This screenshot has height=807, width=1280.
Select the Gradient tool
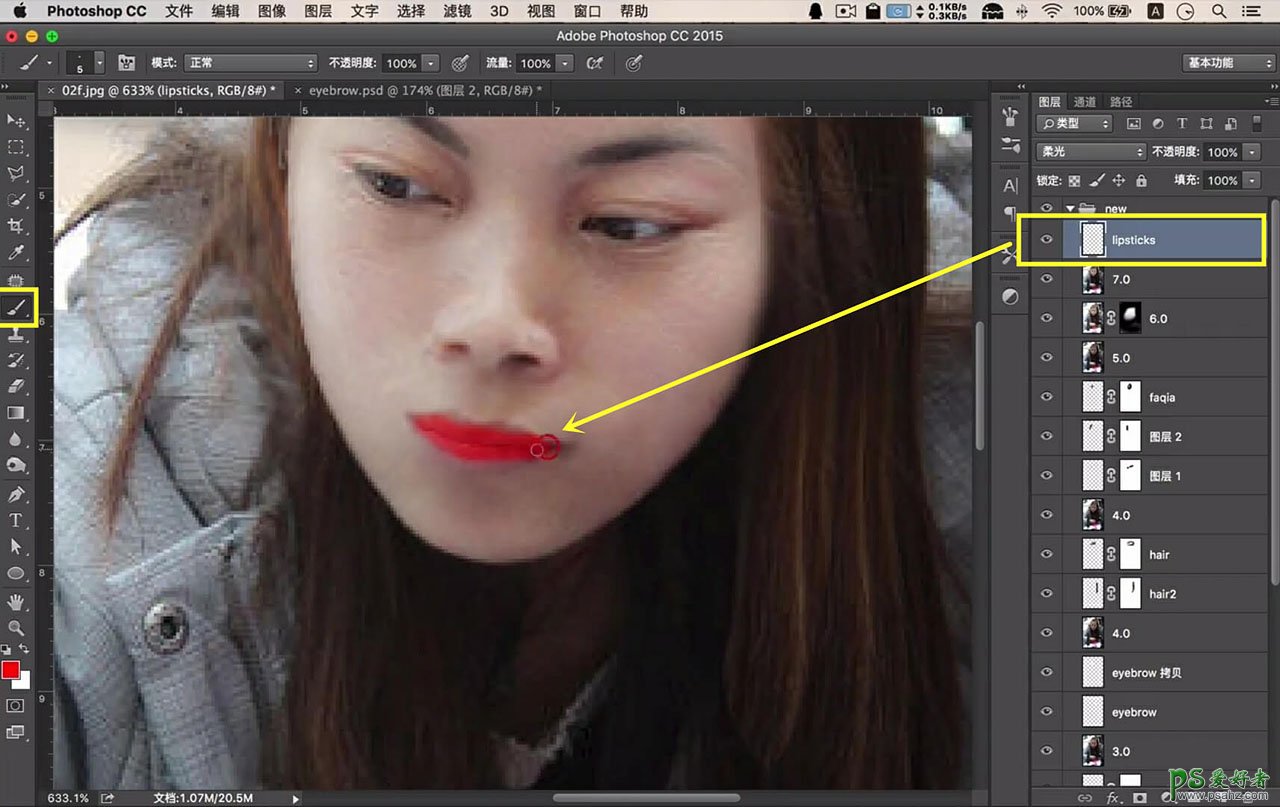click(16, 412)
